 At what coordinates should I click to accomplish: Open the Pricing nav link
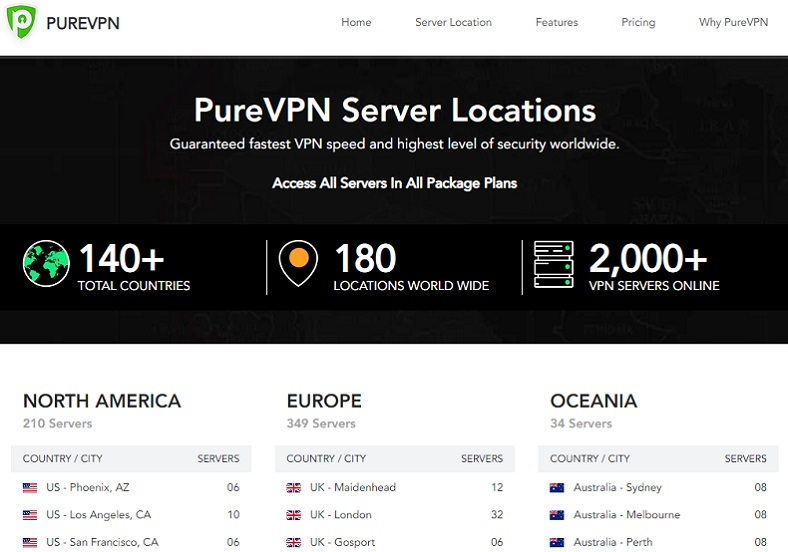638,22
